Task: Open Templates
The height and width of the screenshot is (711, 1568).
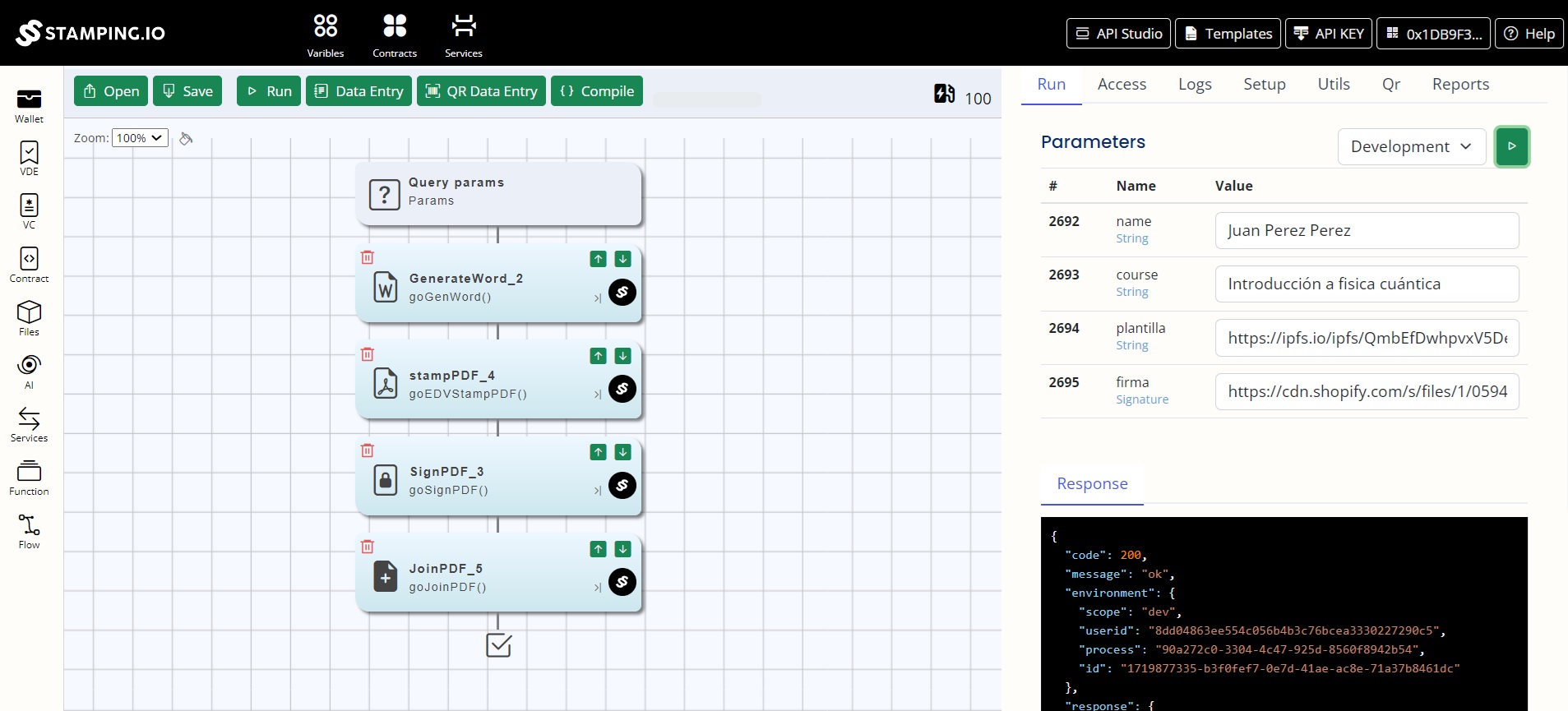Action: [1228, 34]
